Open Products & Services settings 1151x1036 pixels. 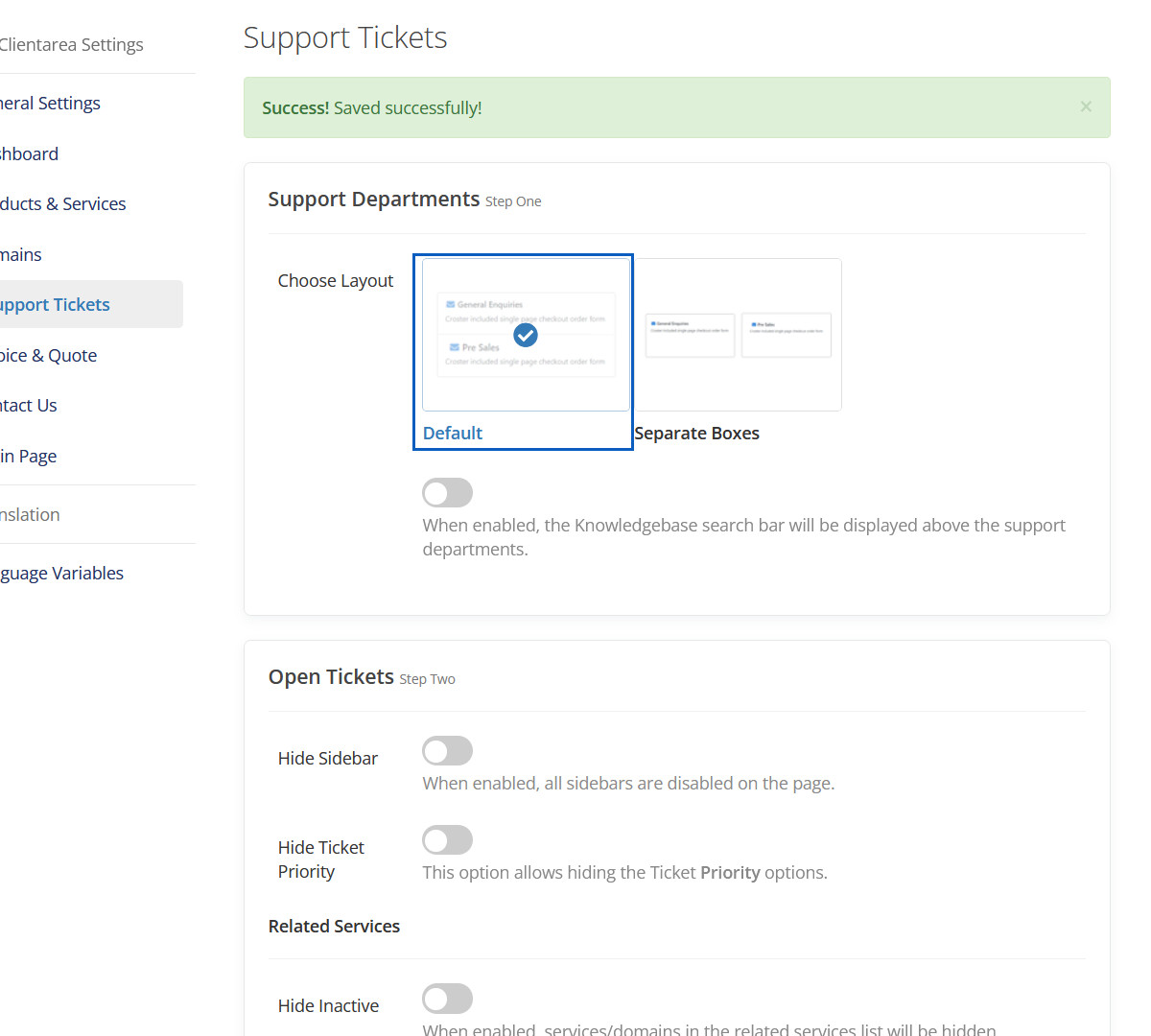[x=63, y=204]
